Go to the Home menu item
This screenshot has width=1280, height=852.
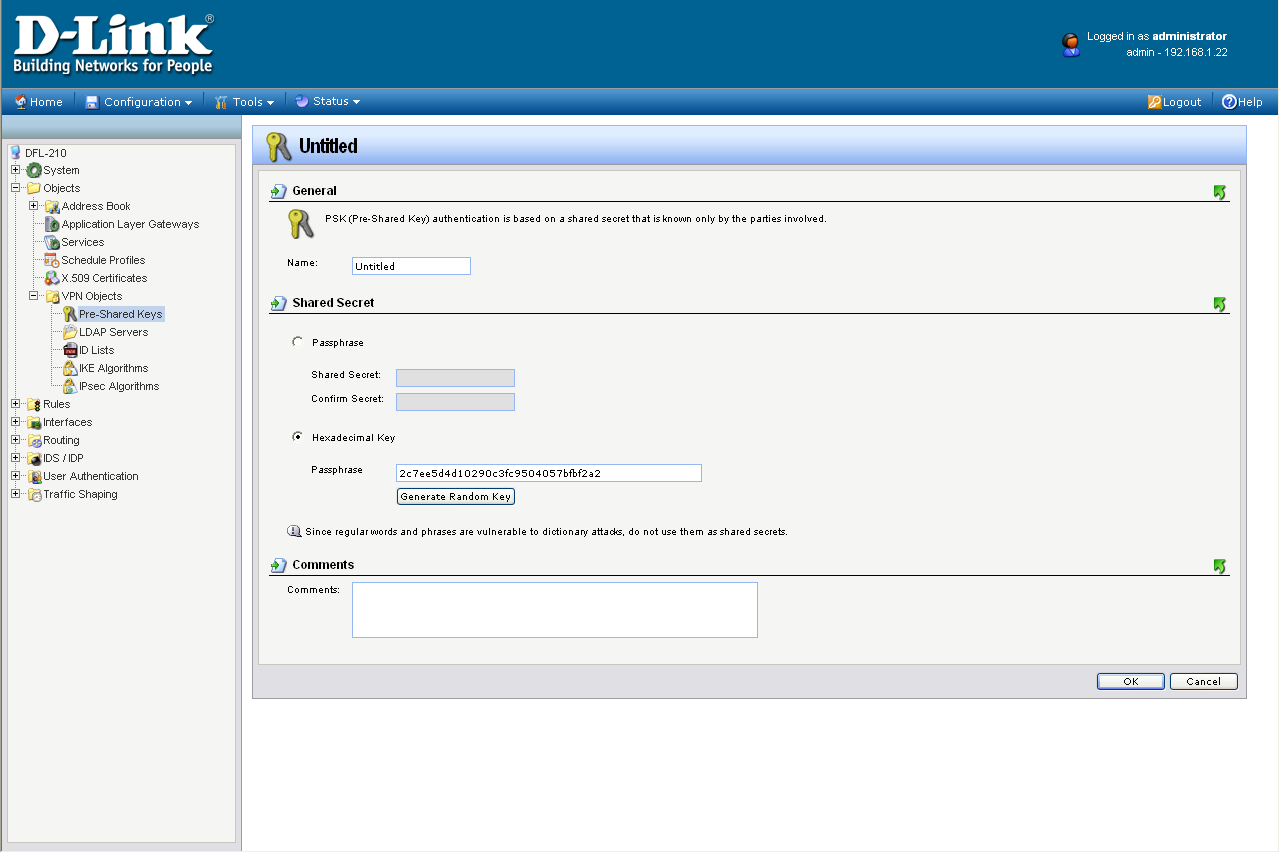[x=38, y=102]
